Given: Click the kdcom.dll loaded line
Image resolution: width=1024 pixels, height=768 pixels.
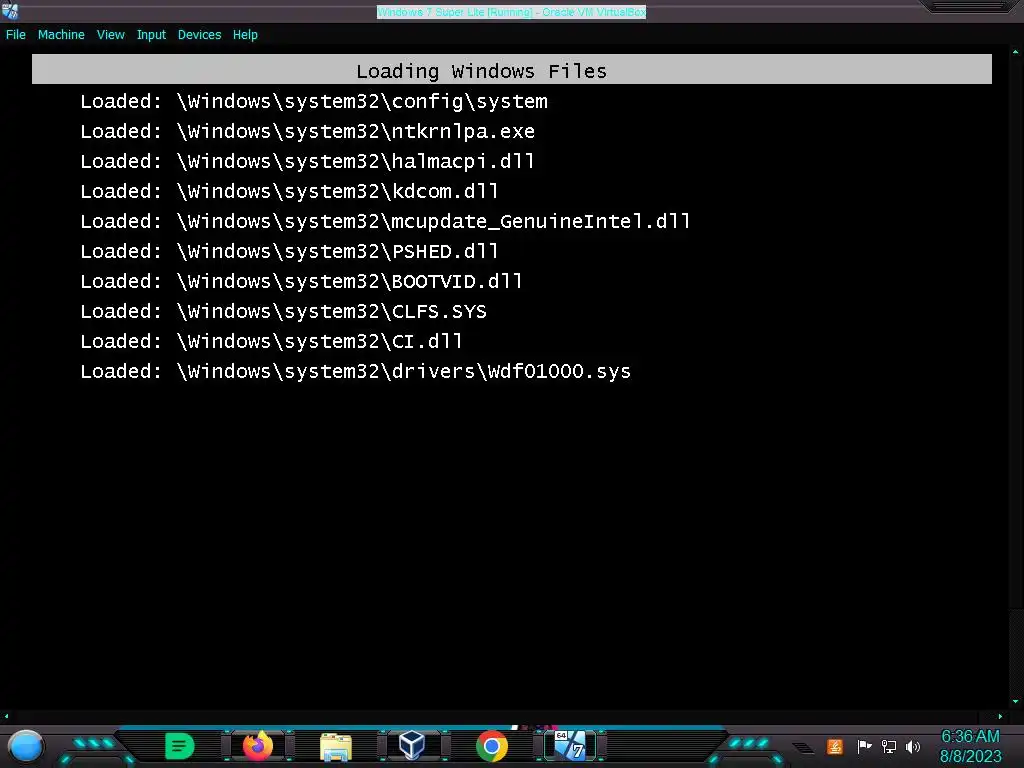Looking at the screenshot, I should click(289, 192).
